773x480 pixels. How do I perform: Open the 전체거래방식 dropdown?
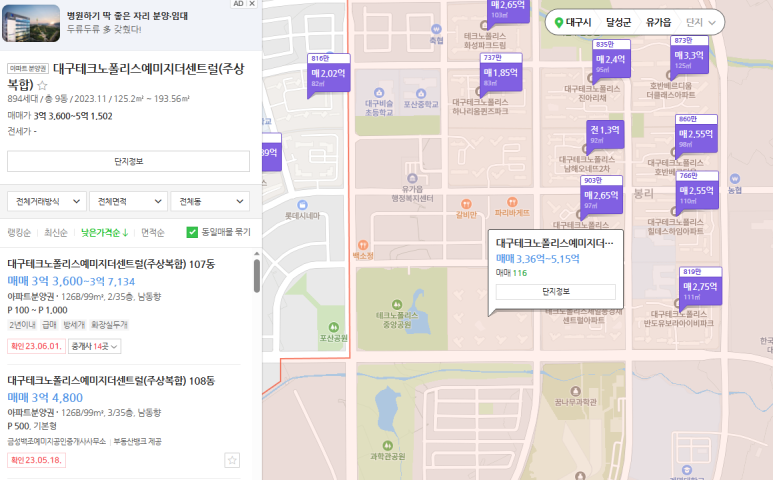pos(47,202)
